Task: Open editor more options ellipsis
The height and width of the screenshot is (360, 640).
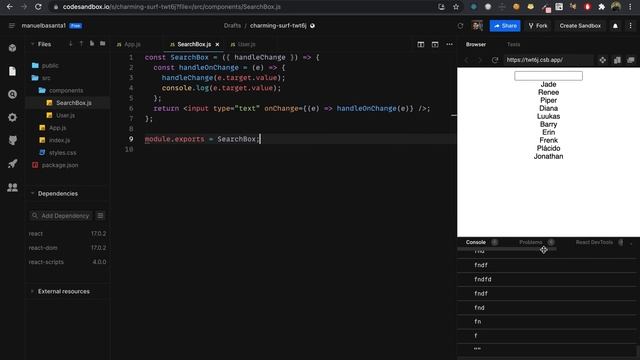Action: tap(449, 44)
